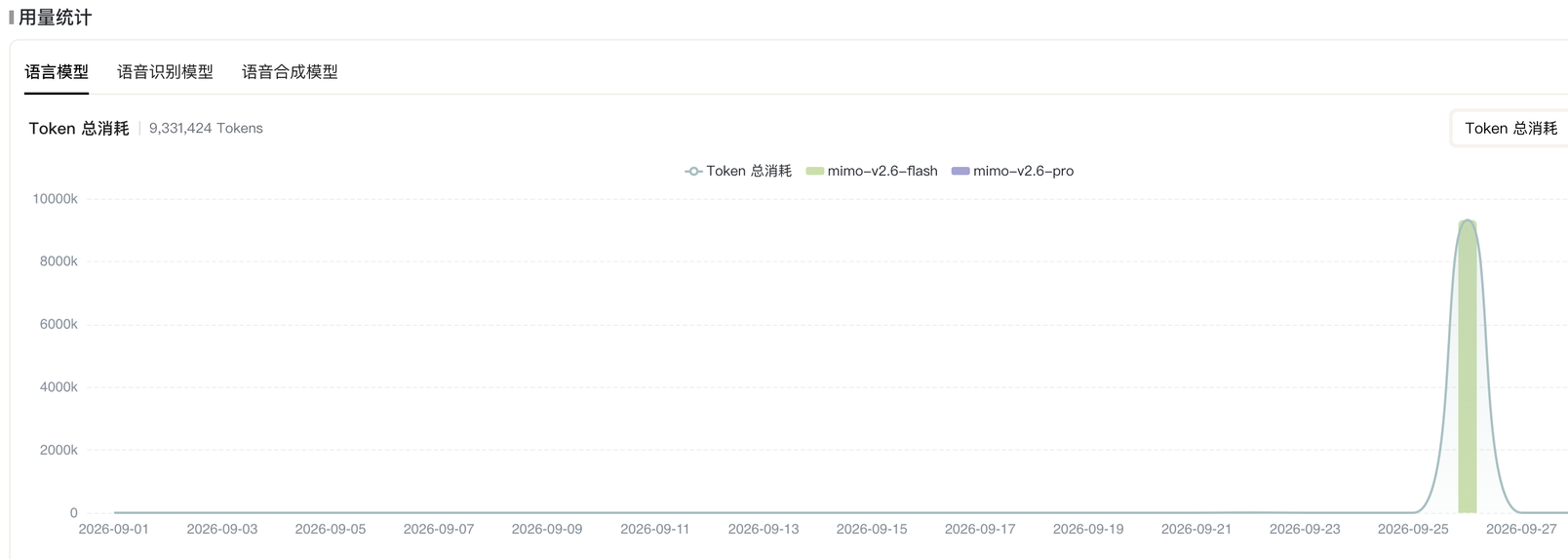
Task: Click the green bar in the chart
Action: pos(1467,367)
